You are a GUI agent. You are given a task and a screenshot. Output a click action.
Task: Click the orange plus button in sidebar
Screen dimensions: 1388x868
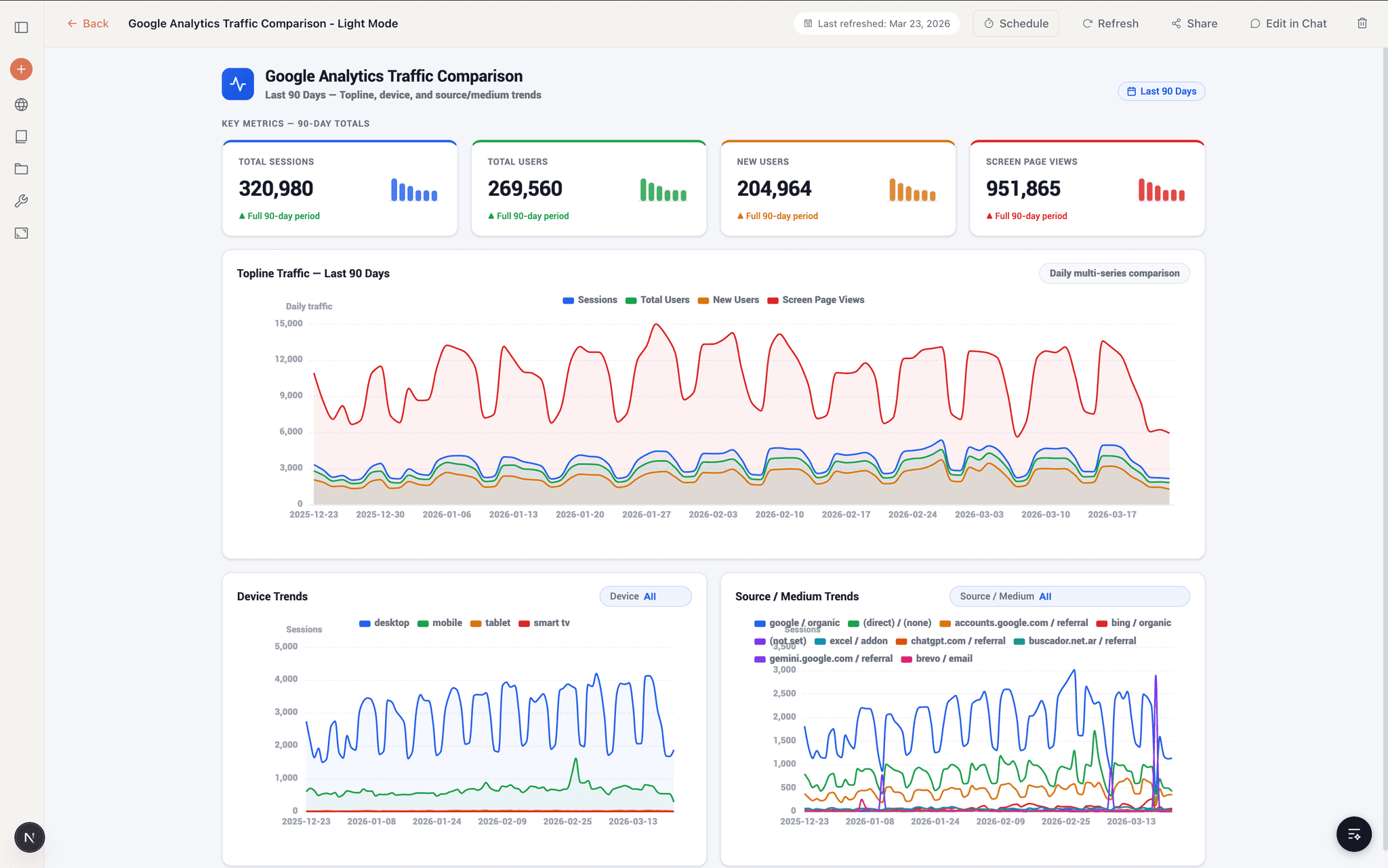click(x=21, y=68)
